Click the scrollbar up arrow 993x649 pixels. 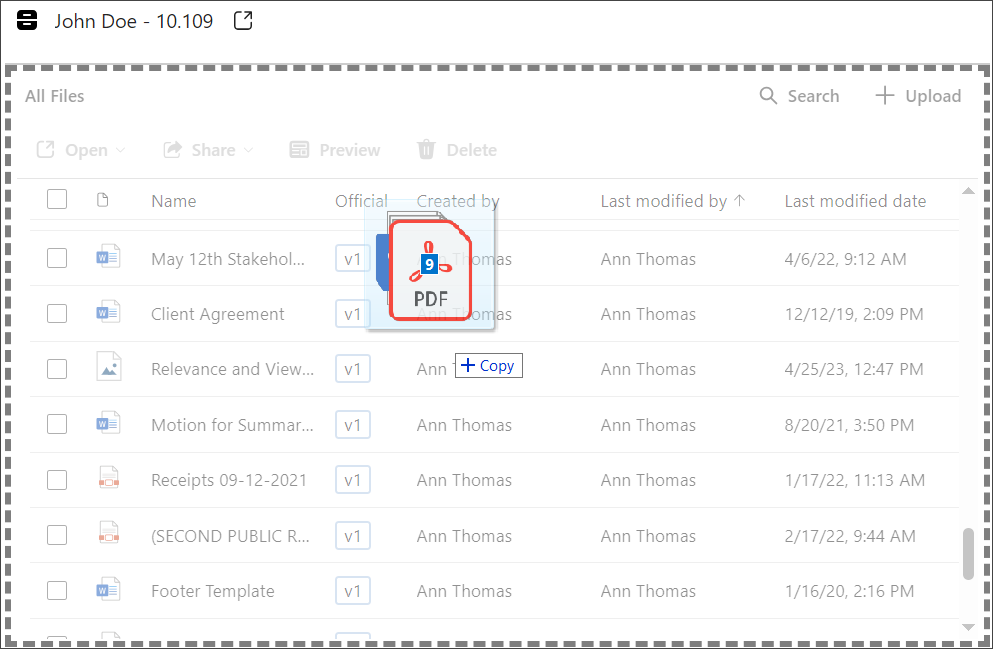coord(968,191)
